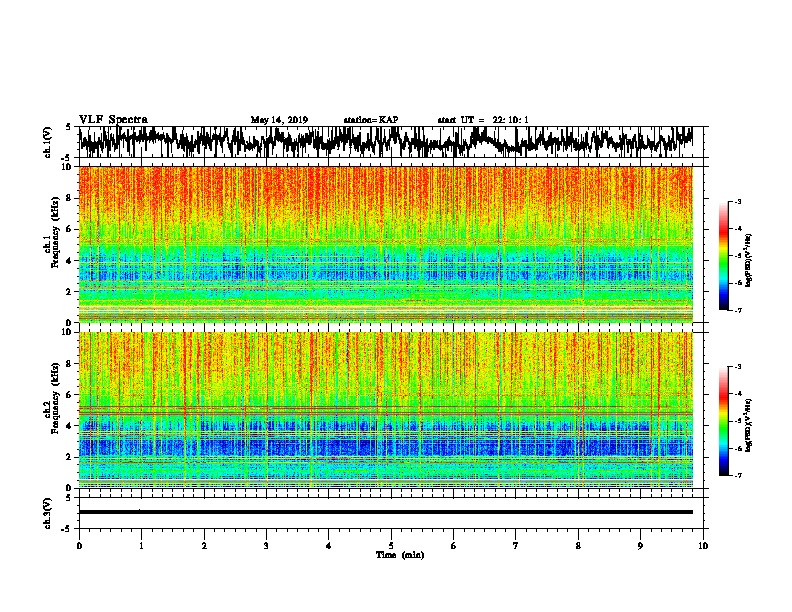Click the "Time (min)" x-axis label
The image size is (792, 612).
(400, 555)
